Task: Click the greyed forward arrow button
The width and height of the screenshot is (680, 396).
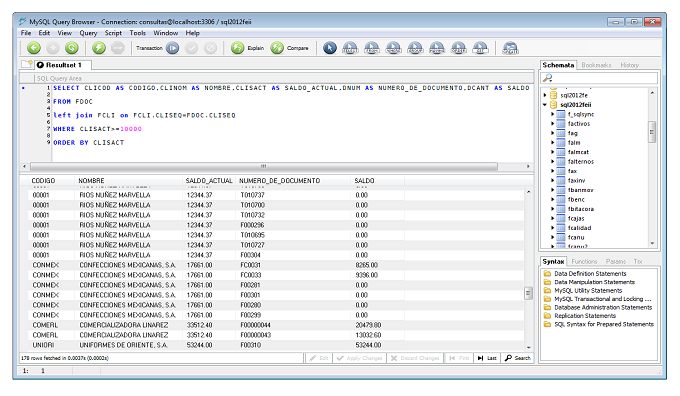Action: [x=53, y=48]
